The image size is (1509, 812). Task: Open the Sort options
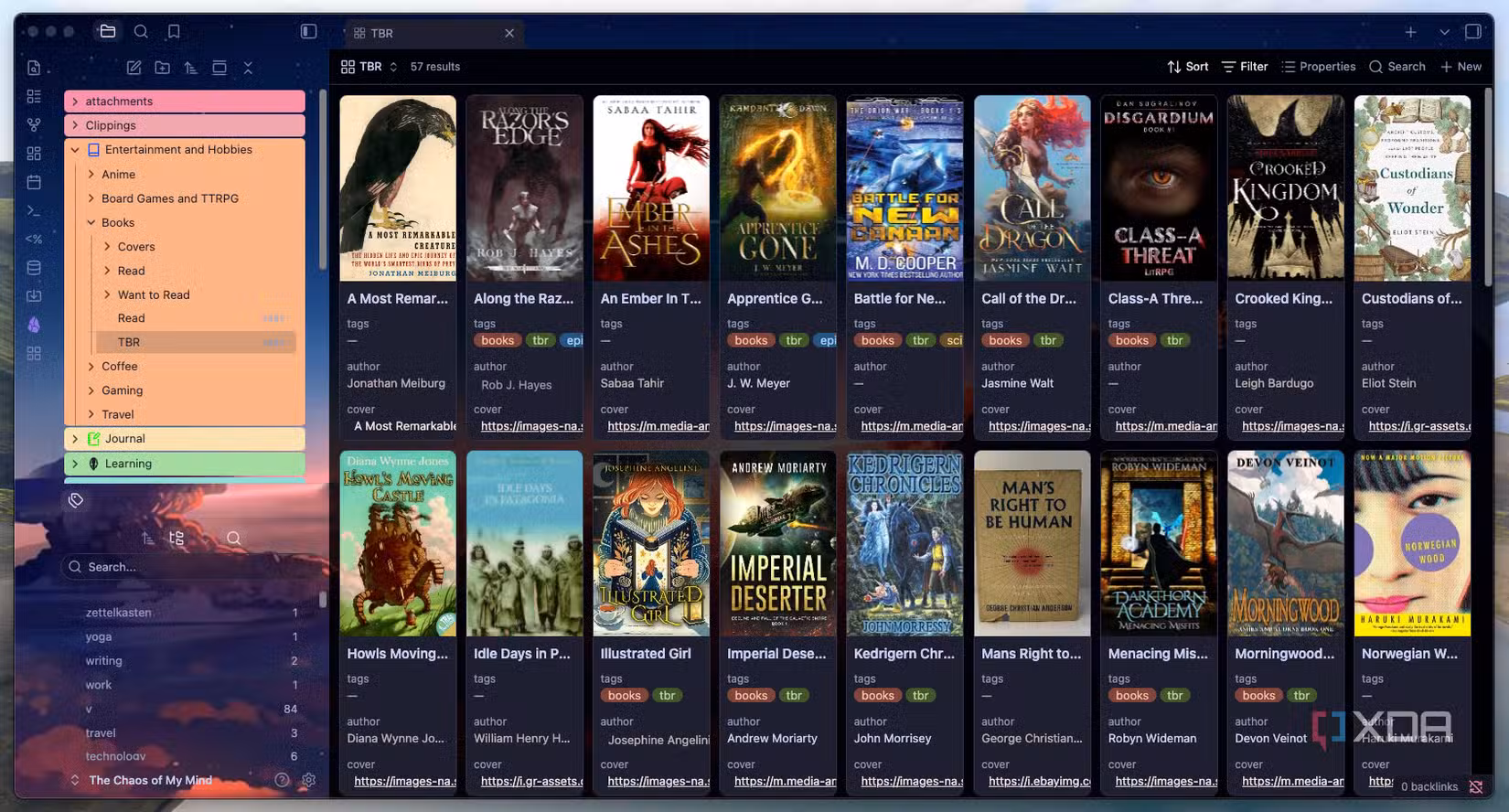pos(1187,67)
